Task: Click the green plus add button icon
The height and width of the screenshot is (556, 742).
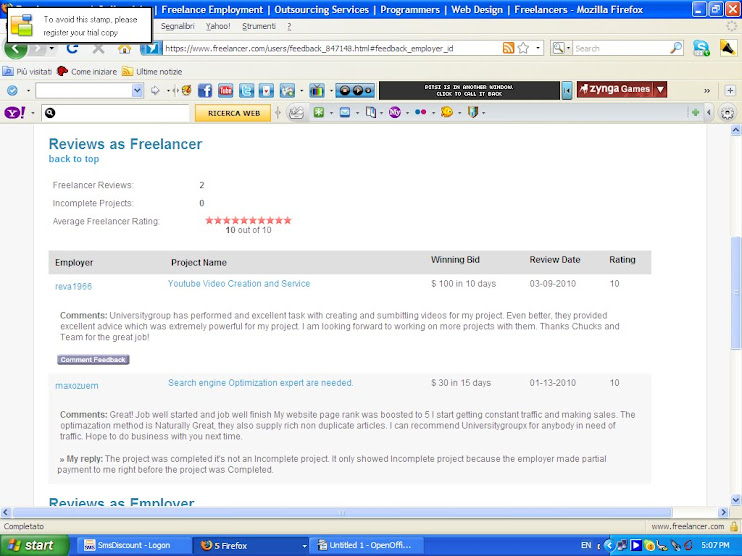Action: 695,112
